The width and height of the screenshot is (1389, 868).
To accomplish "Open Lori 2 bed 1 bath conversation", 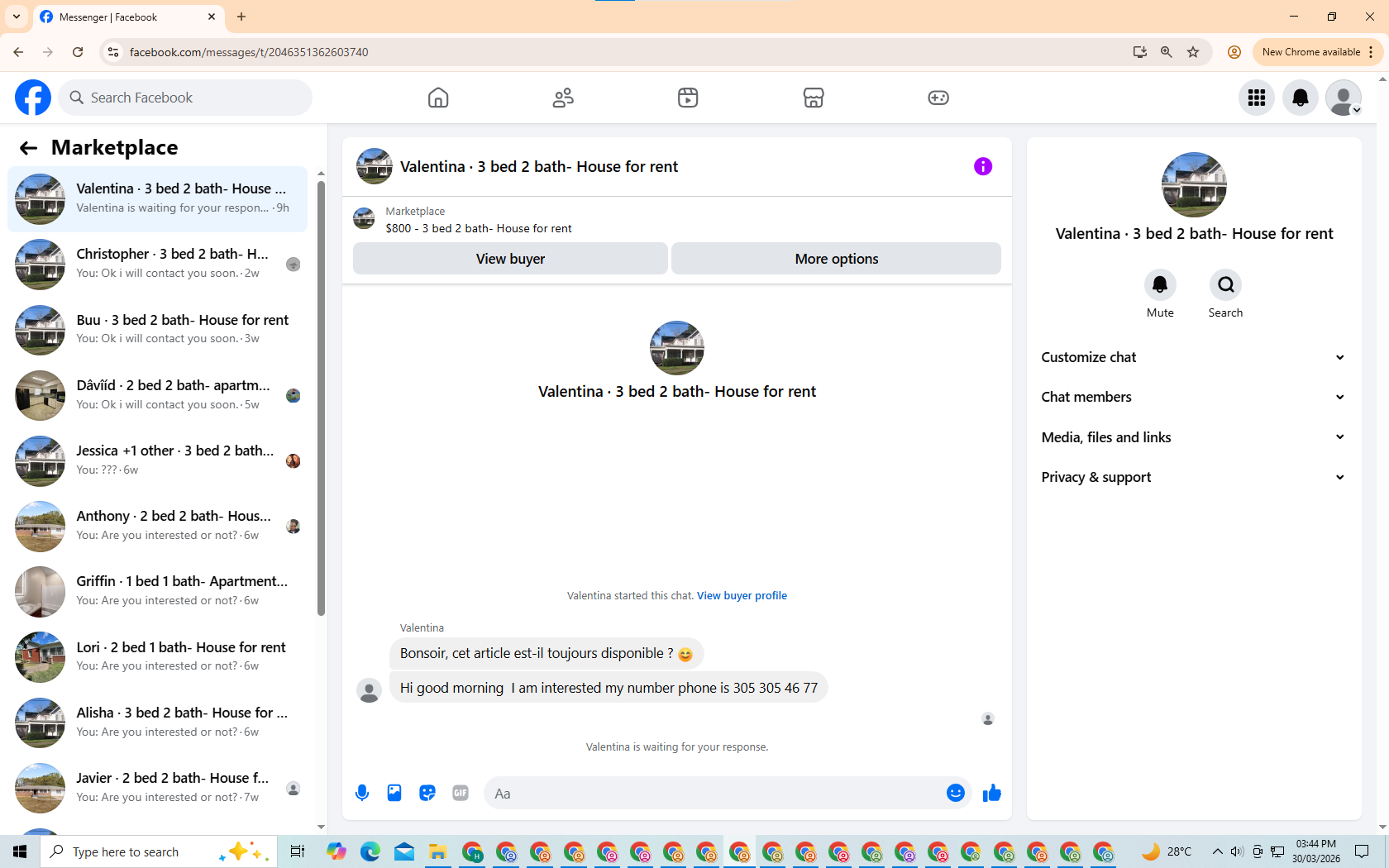I will (157, 657).
